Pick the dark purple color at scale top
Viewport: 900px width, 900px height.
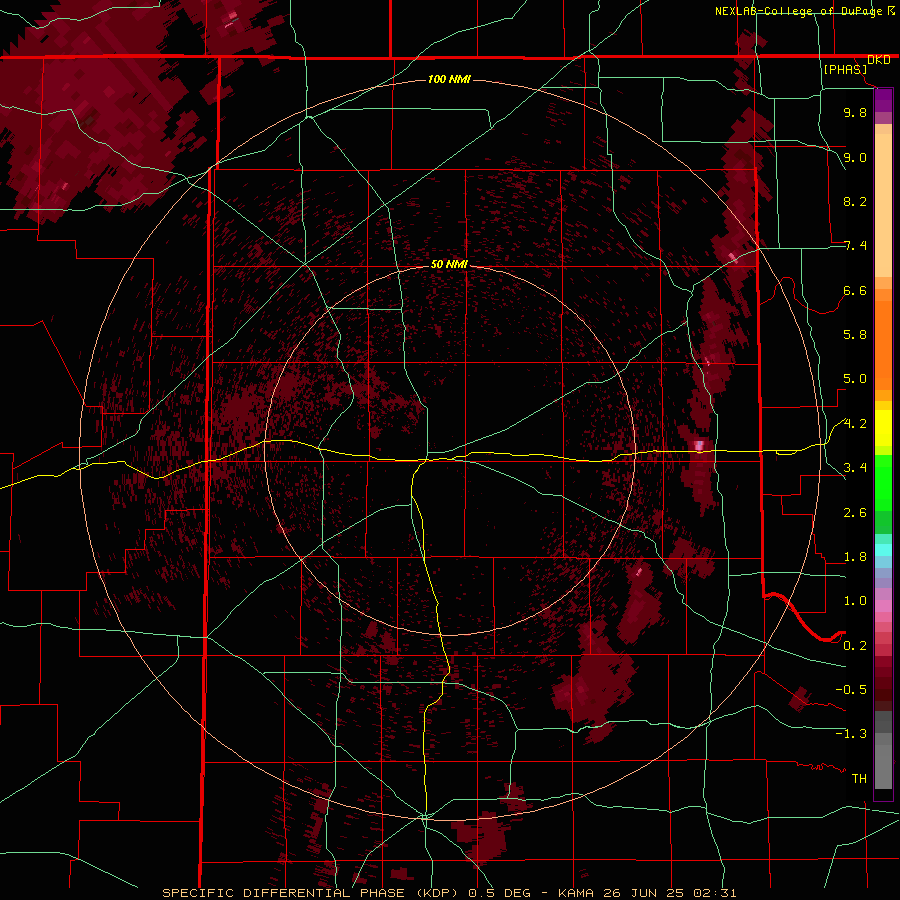(x=883, y=99)
